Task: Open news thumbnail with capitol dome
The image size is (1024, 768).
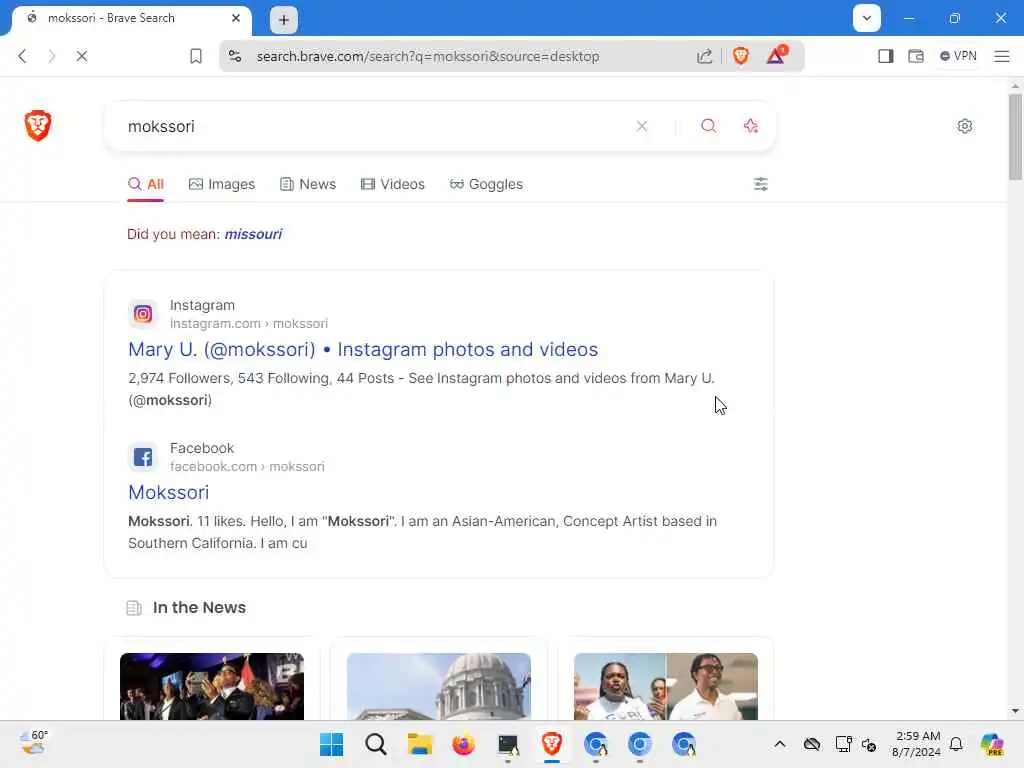Action: click(x=439, y=686)
